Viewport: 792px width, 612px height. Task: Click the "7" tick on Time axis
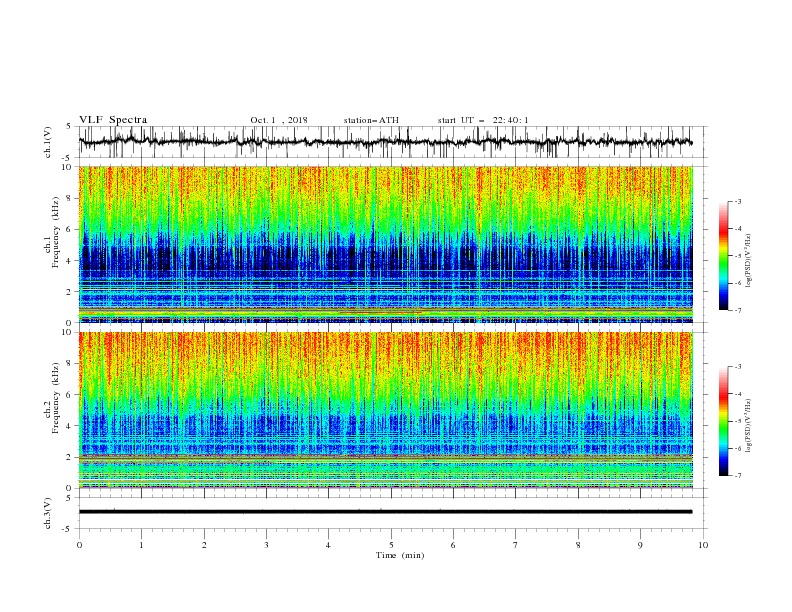[x=516, y=545]
